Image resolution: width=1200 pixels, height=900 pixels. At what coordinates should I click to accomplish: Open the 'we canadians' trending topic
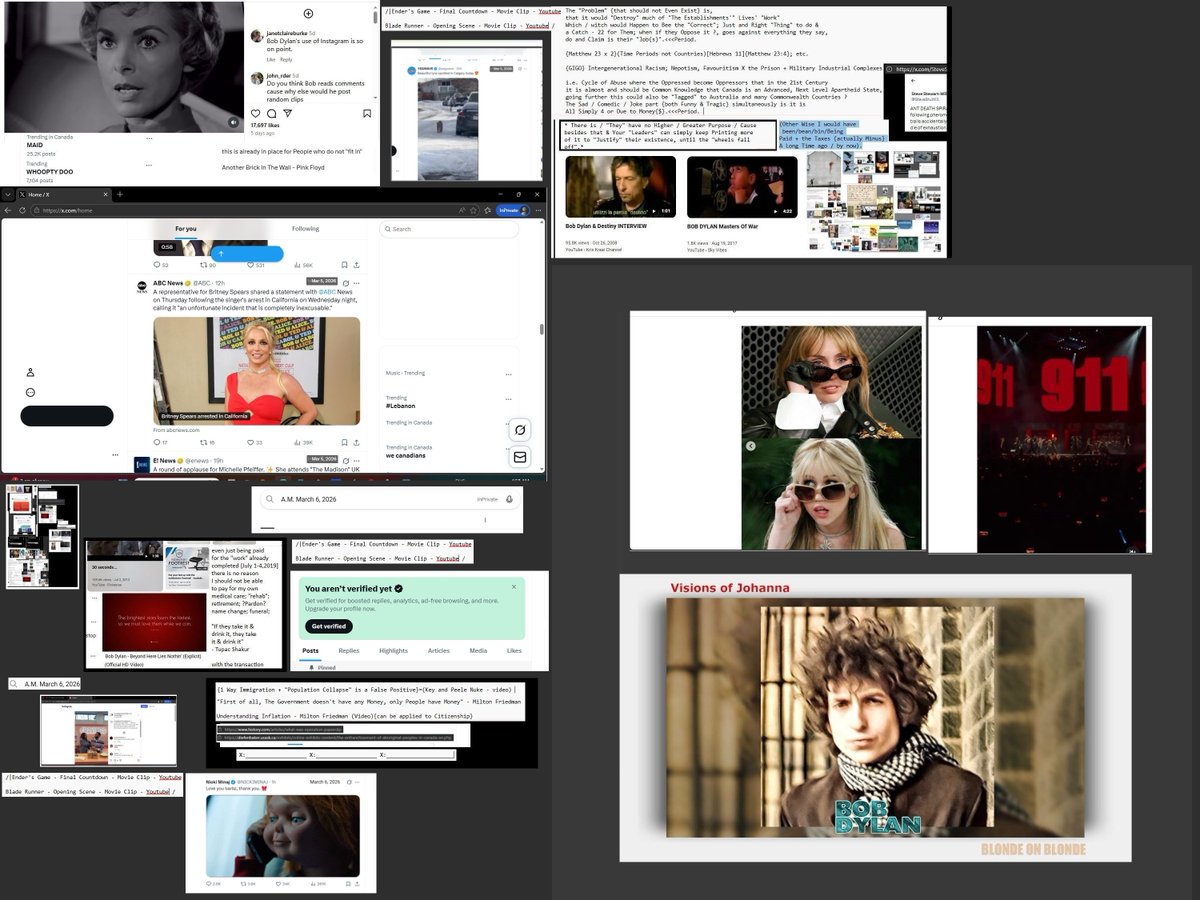click(x=405, y=455)
